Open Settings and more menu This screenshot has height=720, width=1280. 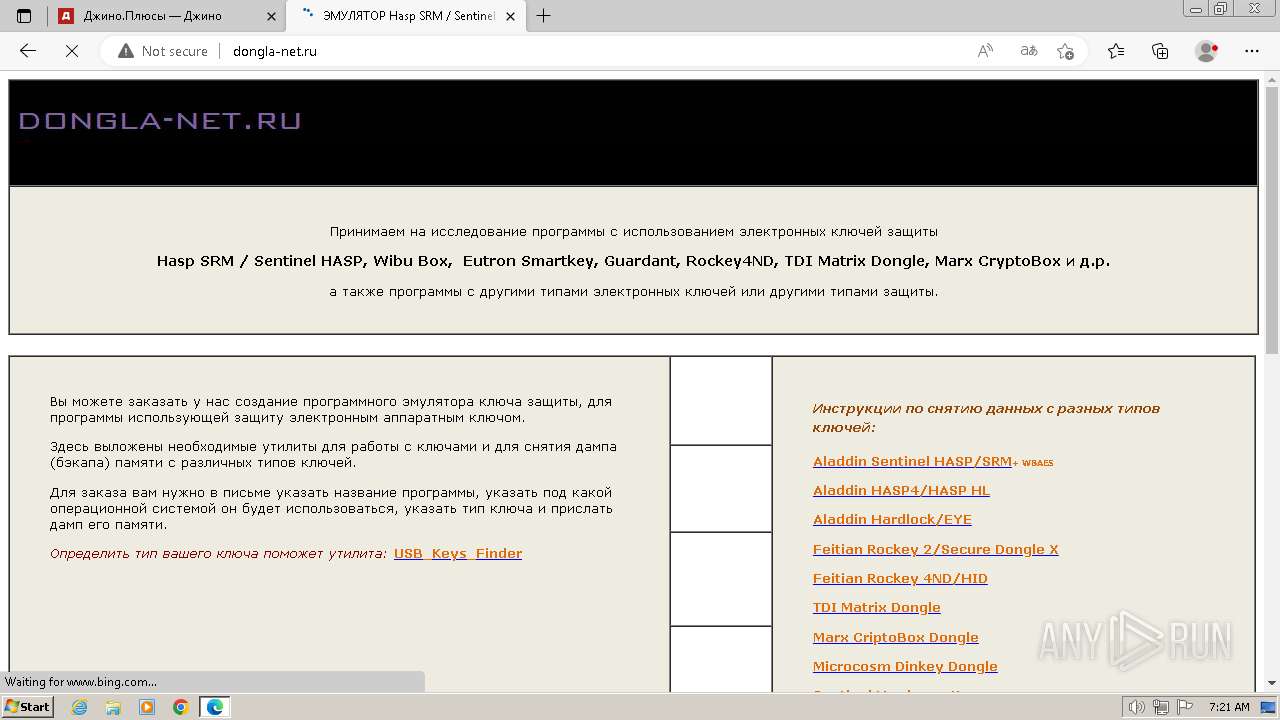(x=1252, y=51)
